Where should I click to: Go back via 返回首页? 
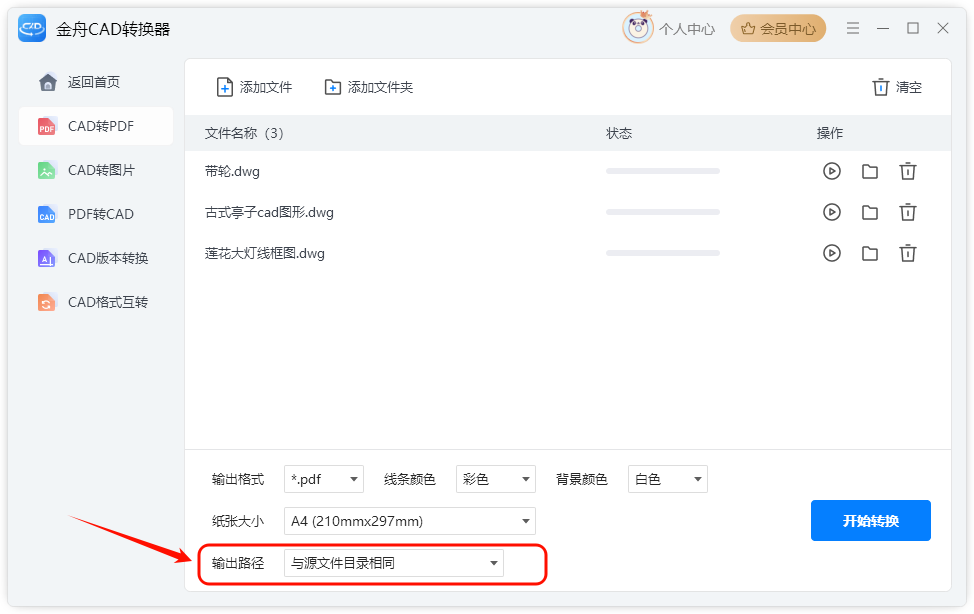[96, 82]
